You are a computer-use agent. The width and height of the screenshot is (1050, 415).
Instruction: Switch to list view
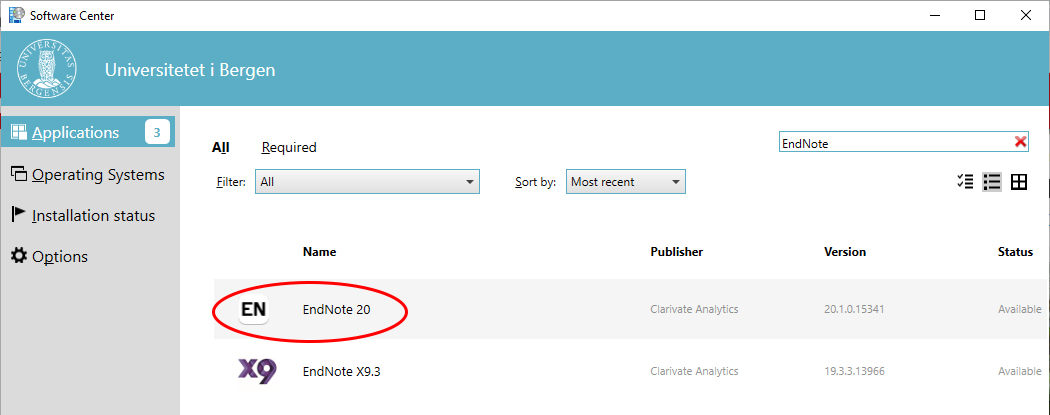(x=992, y=181)
